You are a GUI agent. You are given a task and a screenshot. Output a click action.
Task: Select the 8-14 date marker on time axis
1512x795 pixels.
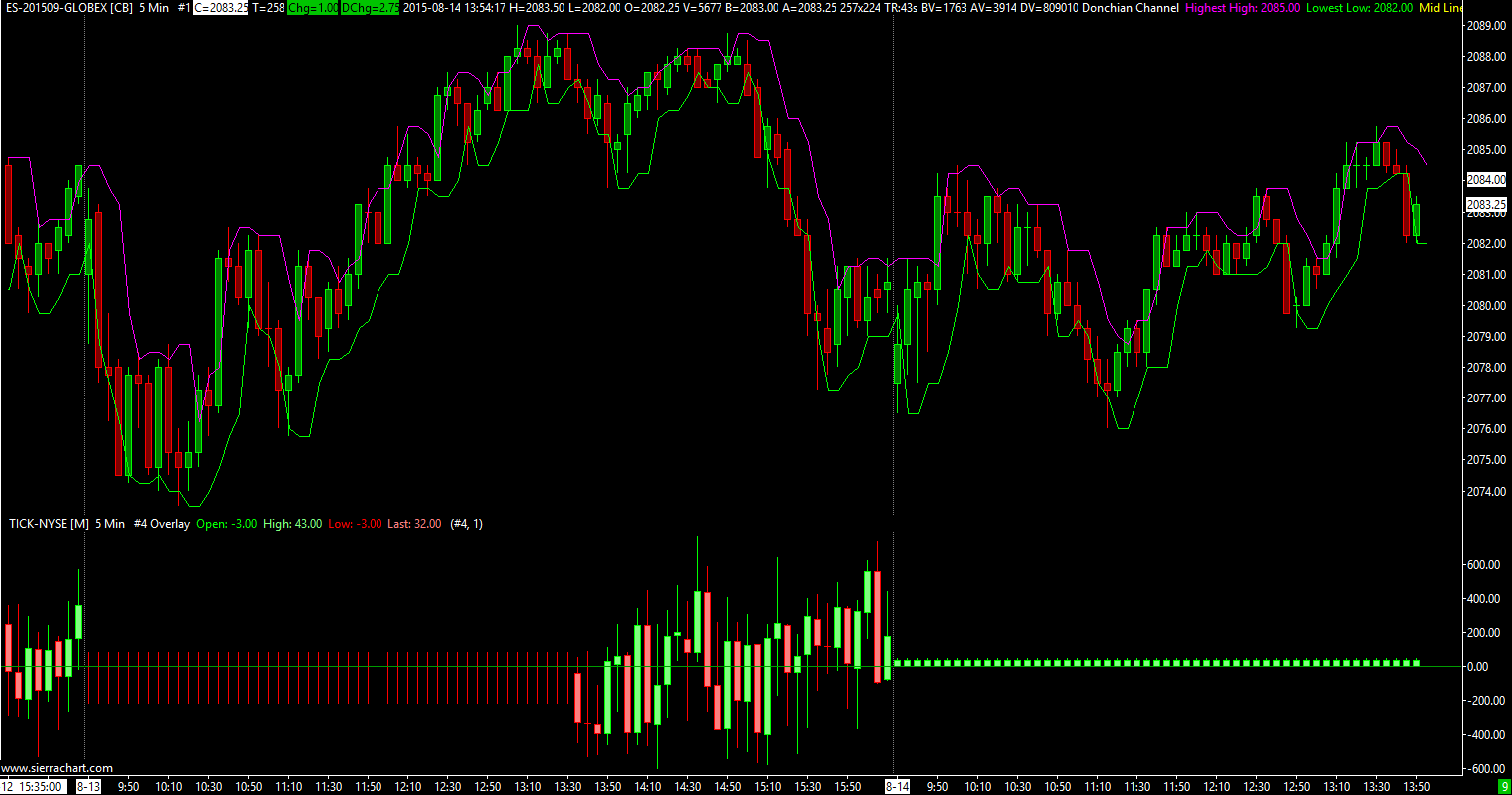click(897, 786)
